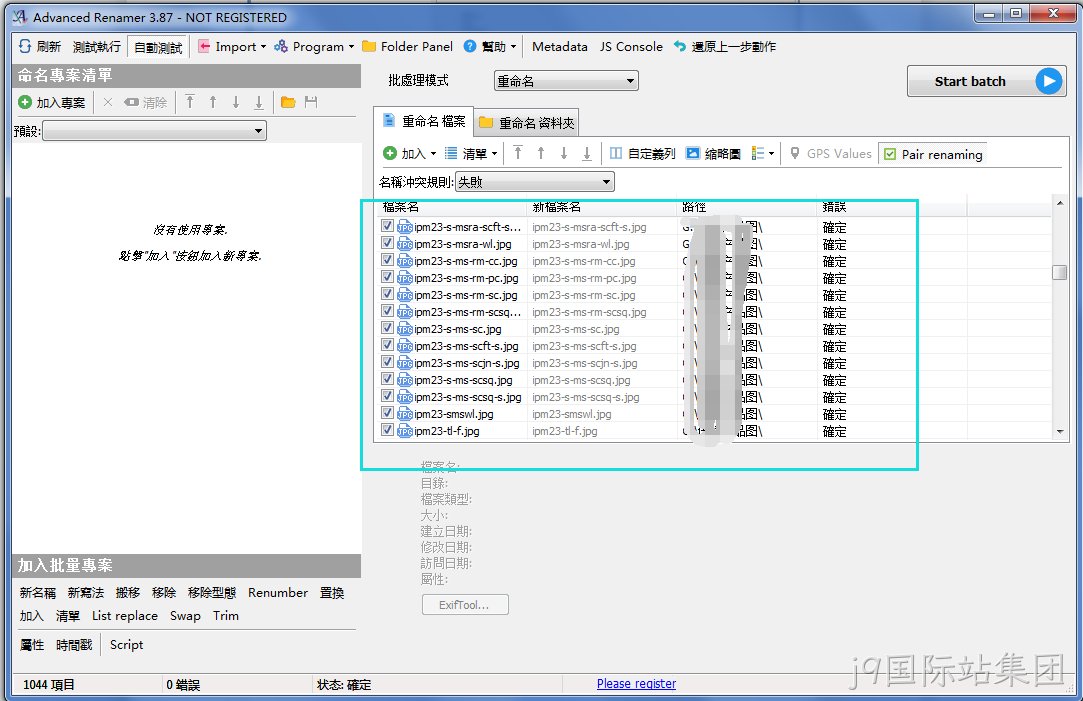Uncheck the ipm23-s-ms-rm-cc.jpg checkbox
The height and width of the screenshot is (701, 1083).
pos(387,260)
